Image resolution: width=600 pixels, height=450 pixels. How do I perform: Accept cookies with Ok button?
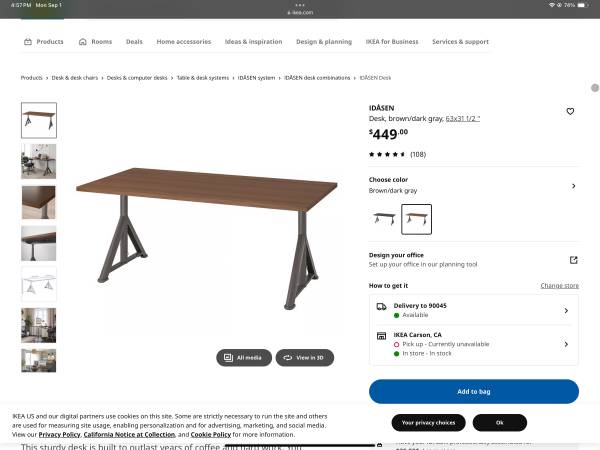[x=500, y=422]
